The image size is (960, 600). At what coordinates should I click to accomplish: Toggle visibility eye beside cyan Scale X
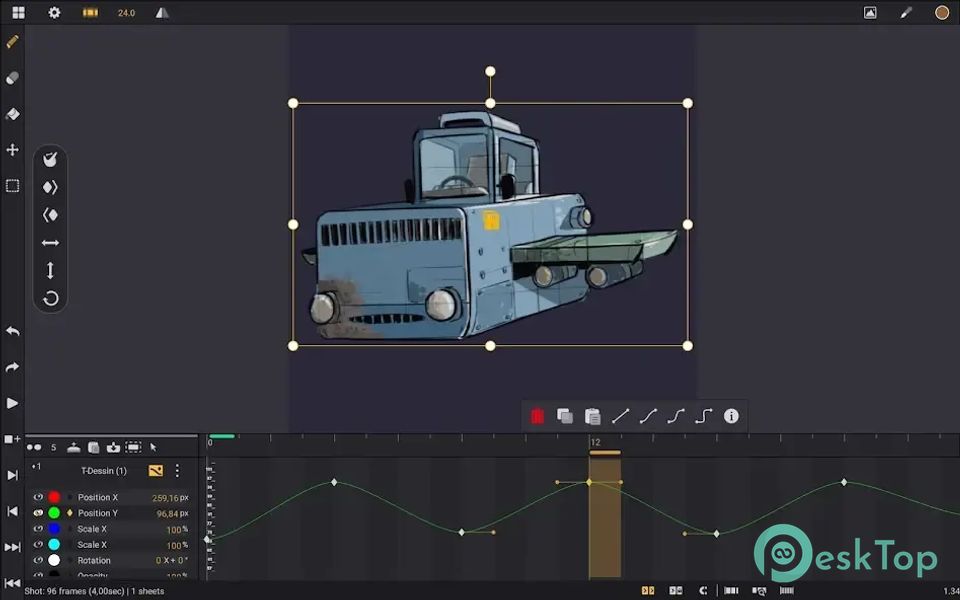tap(38, 544)
